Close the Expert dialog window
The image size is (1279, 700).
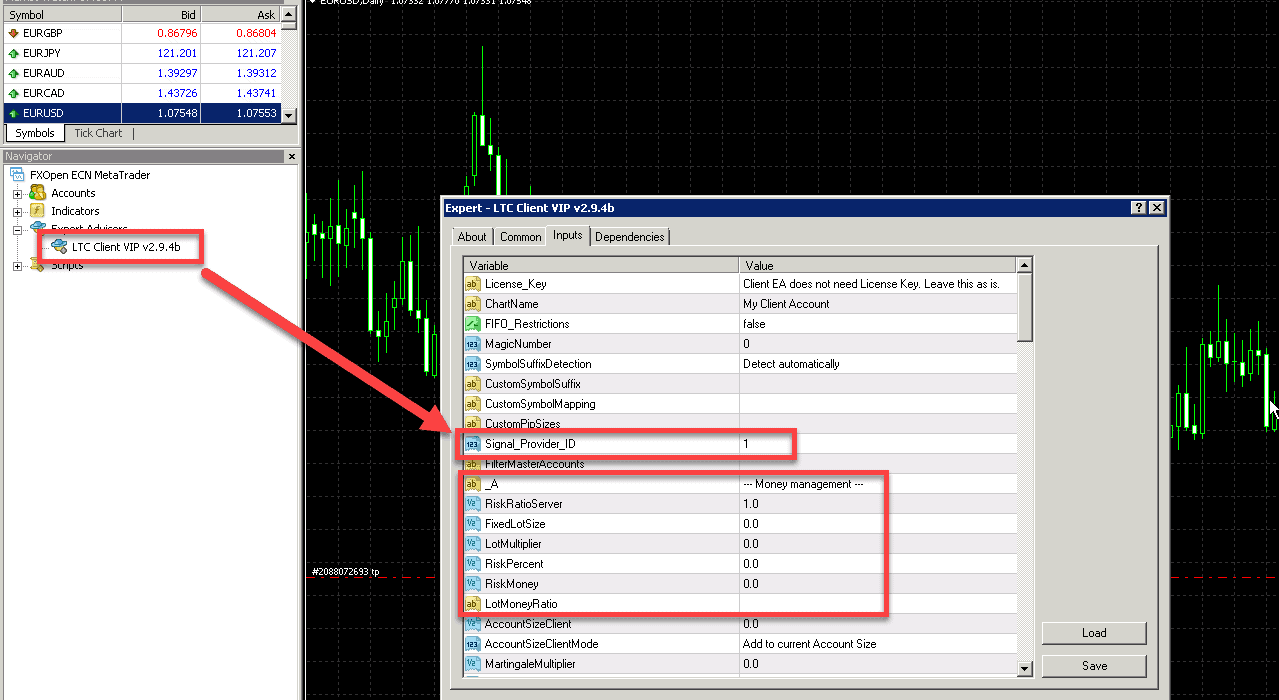(x=1156, y=208)
